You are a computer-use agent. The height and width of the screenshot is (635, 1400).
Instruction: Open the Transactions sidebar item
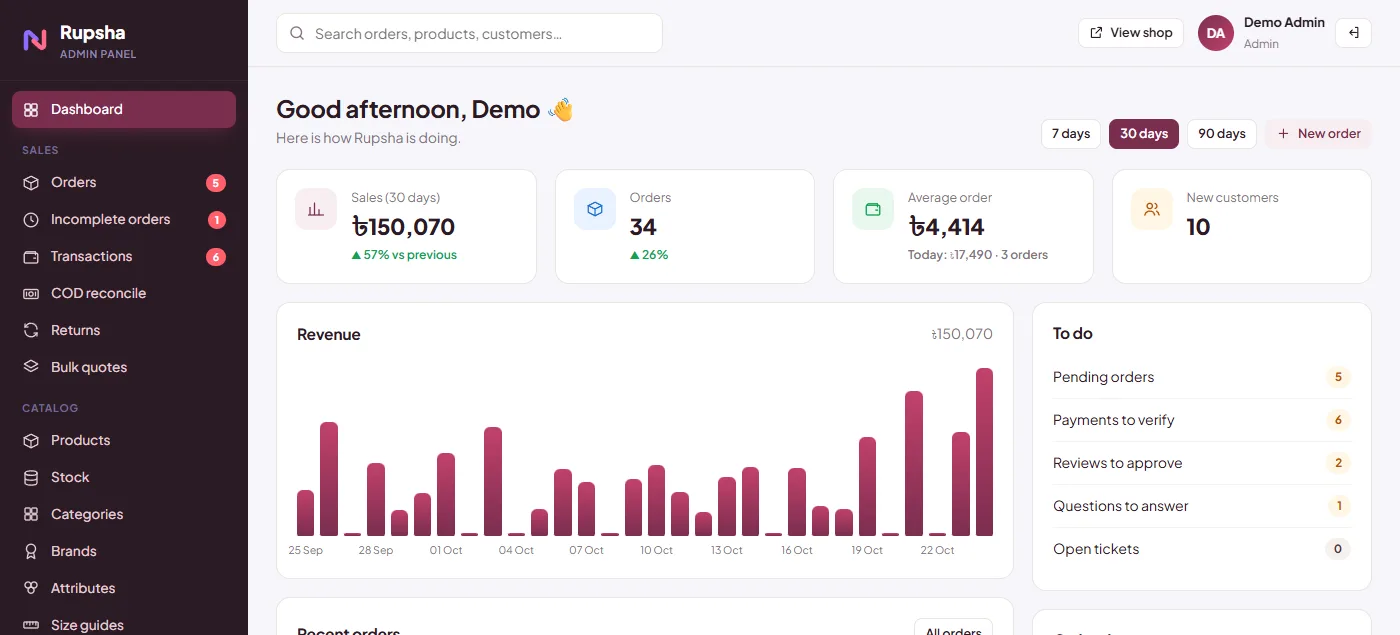point(124,257)
